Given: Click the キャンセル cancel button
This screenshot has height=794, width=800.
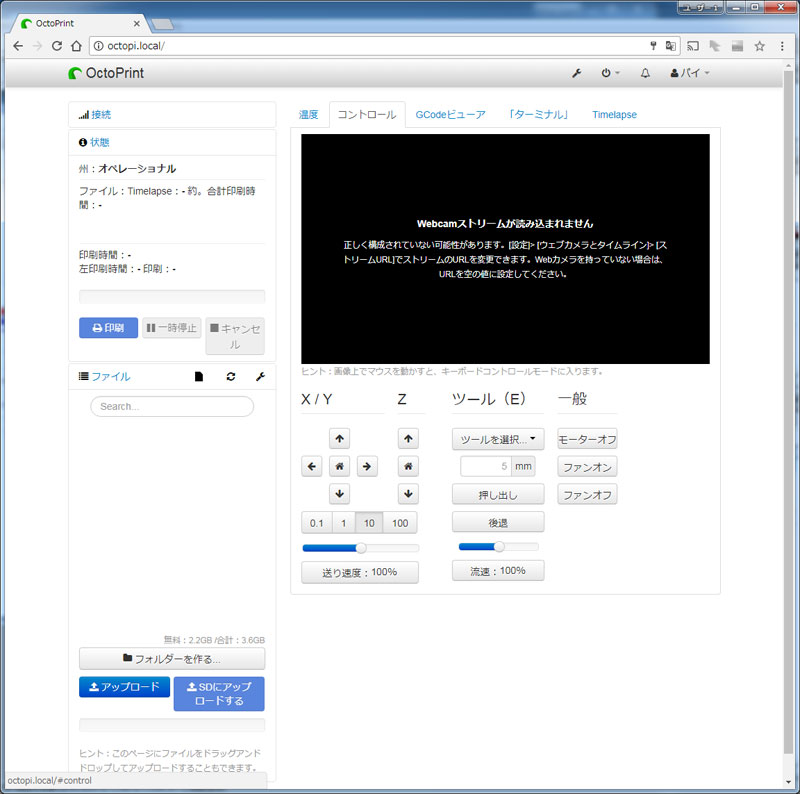Looking at the screenshot, I should coord(235,336).
